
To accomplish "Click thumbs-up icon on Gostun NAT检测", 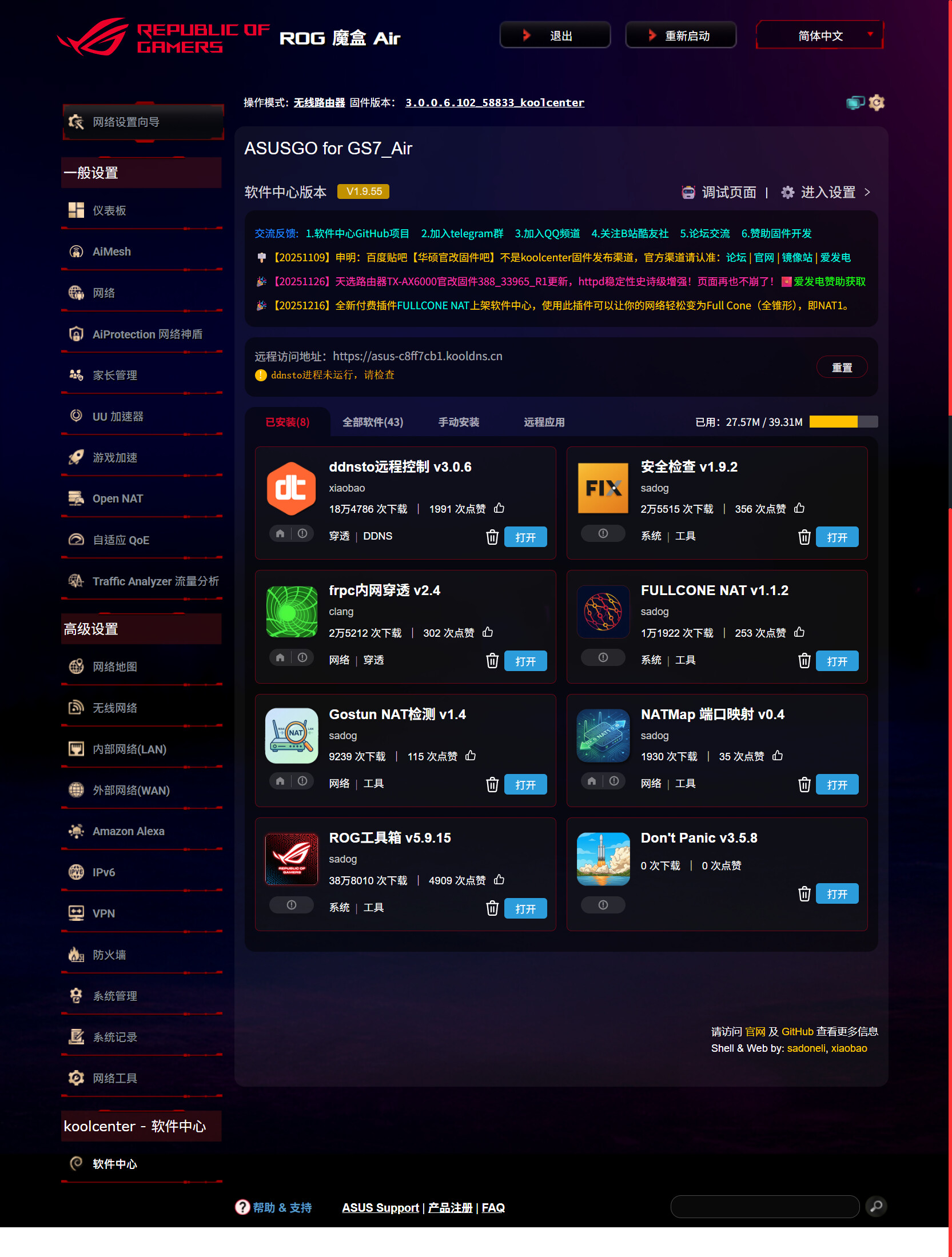I will 471,755.
